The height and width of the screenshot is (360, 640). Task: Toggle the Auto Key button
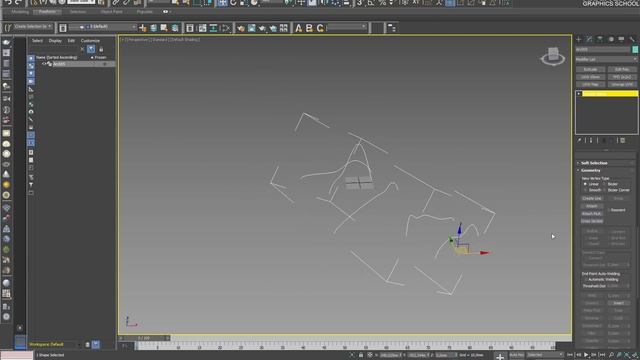[516, 355]
